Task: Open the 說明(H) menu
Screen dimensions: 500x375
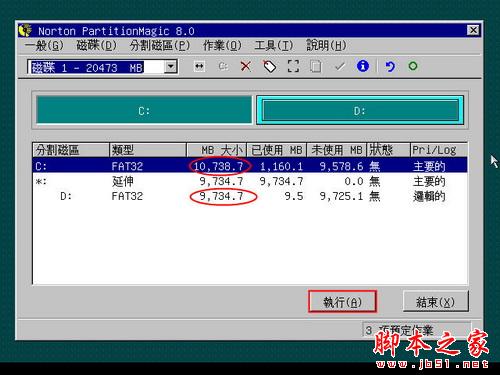Action: (326, 46)
